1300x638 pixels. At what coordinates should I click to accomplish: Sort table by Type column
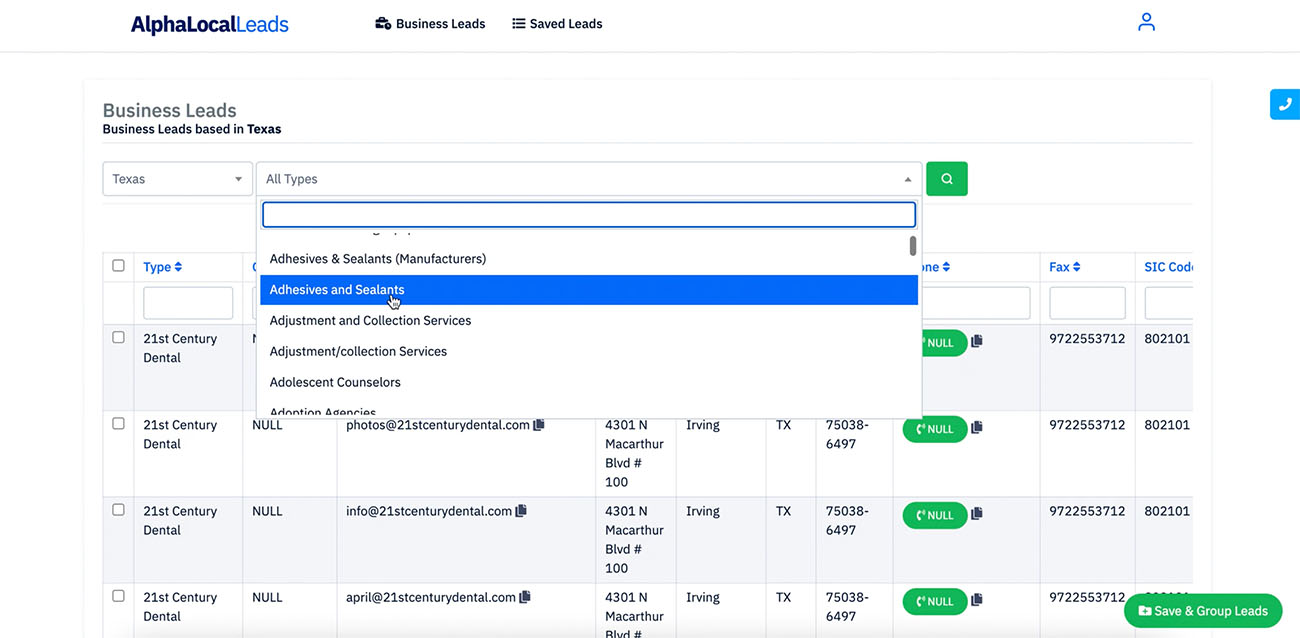click(x=162, y=267)
